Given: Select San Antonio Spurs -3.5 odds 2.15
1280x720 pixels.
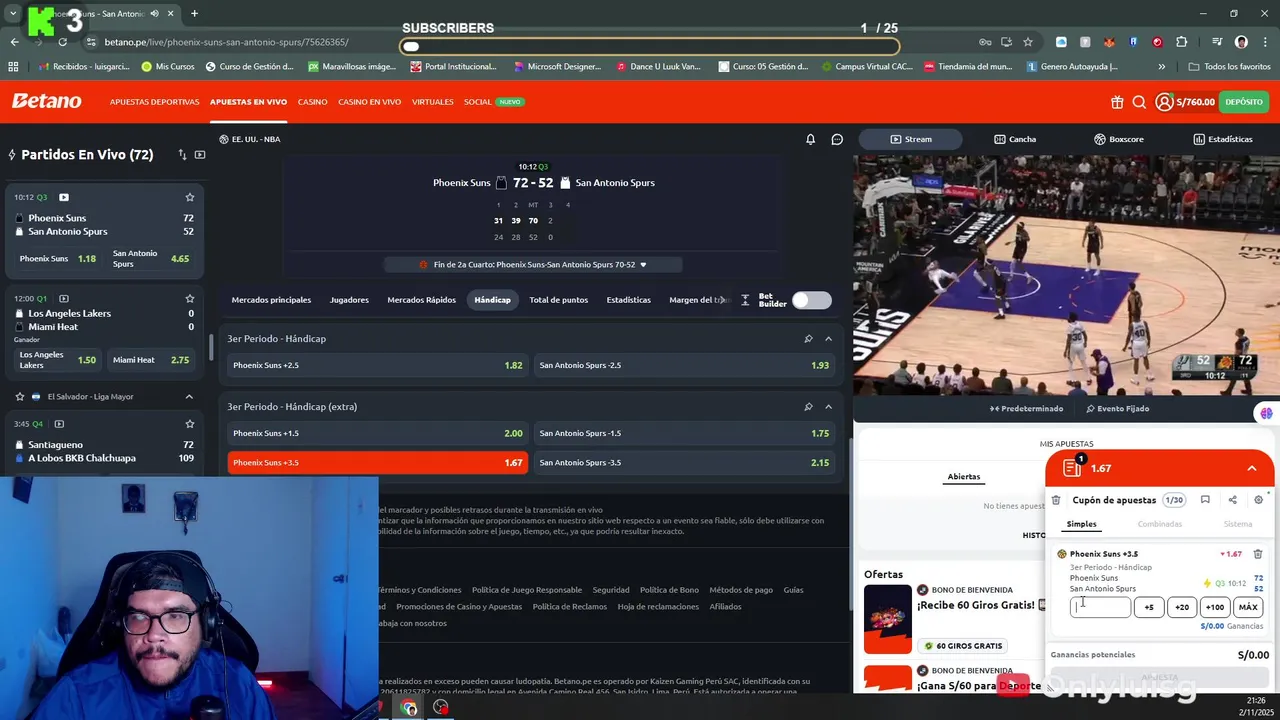Looking at the screenshot, I should tap(684, 462).
